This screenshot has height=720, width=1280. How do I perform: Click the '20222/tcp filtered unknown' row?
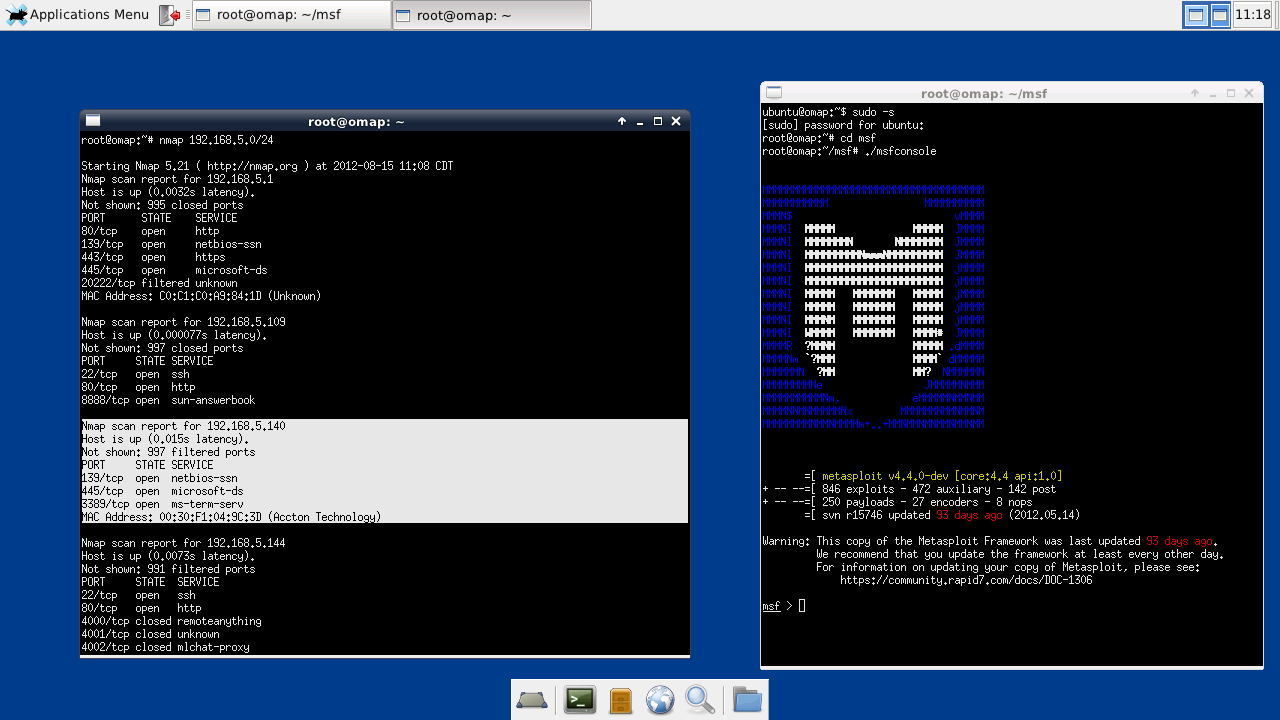click(159, 283)
